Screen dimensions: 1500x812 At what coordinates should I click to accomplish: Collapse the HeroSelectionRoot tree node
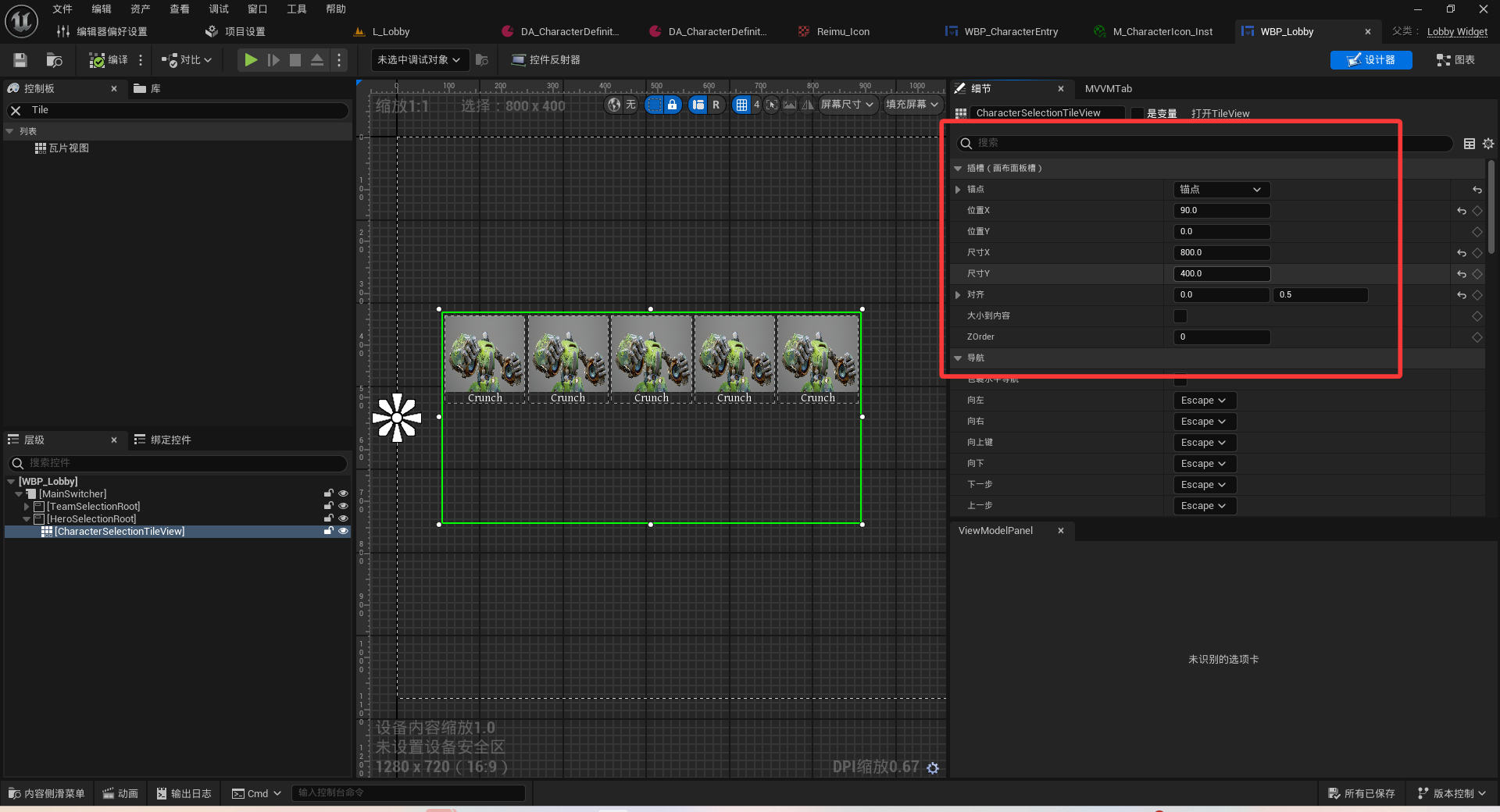(27, 519)
